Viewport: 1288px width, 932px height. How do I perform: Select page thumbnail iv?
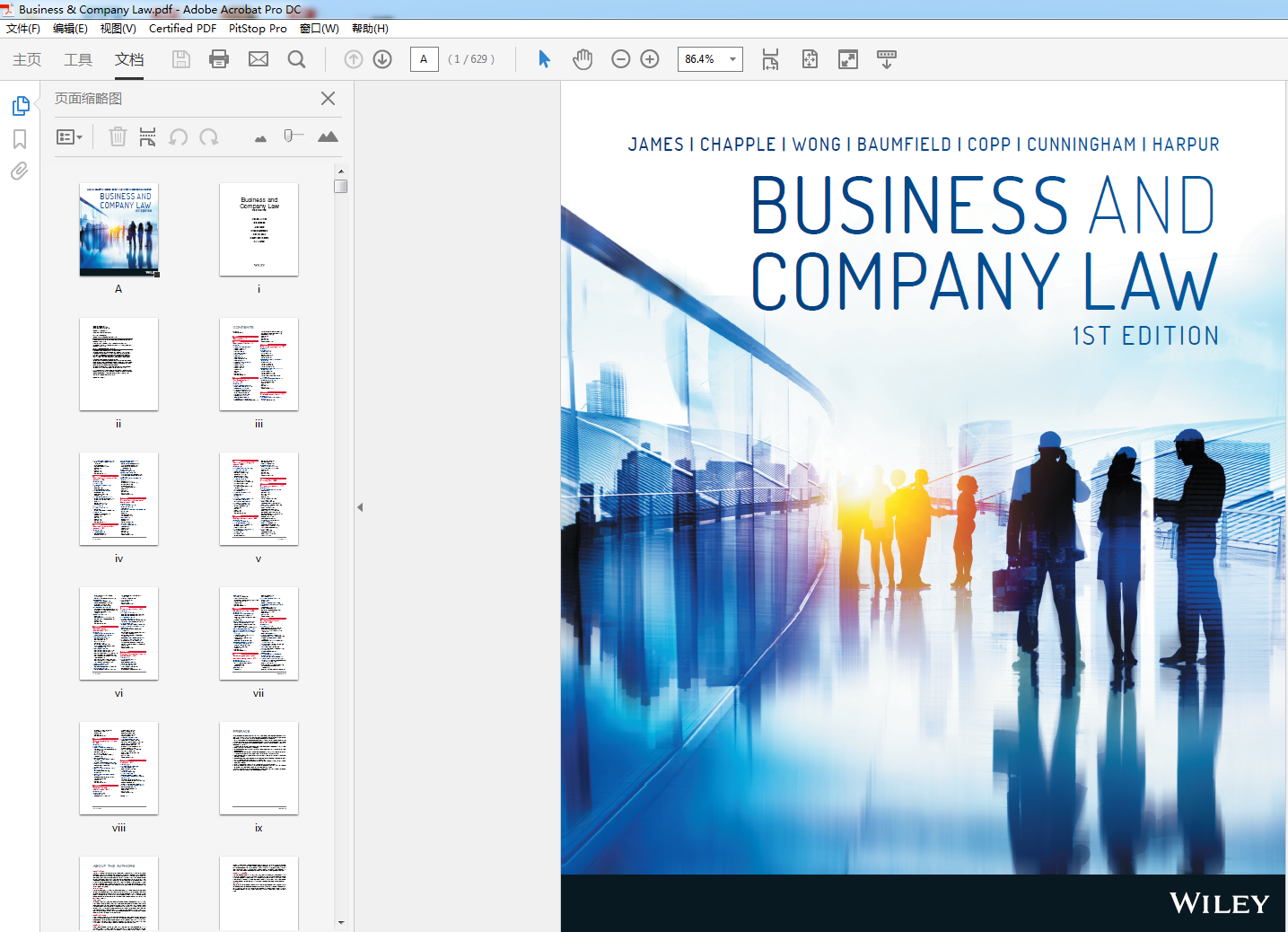click(118, 499)
